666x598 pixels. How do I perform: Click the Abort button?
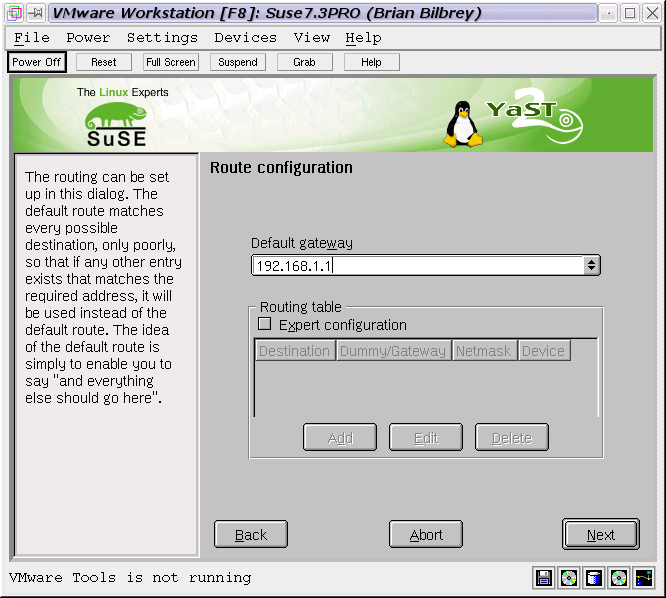coord(426,535)
